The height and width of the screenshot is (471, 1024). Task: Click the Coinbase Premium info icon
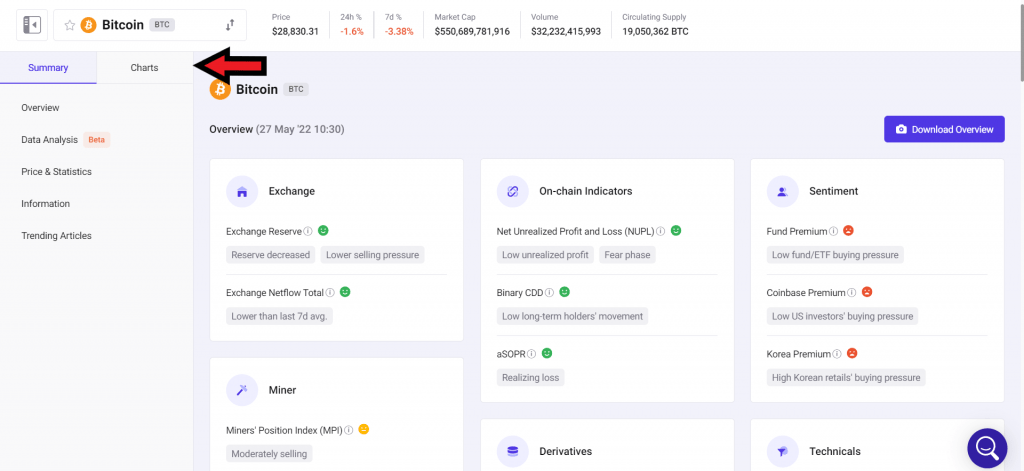tap(852, 293)
